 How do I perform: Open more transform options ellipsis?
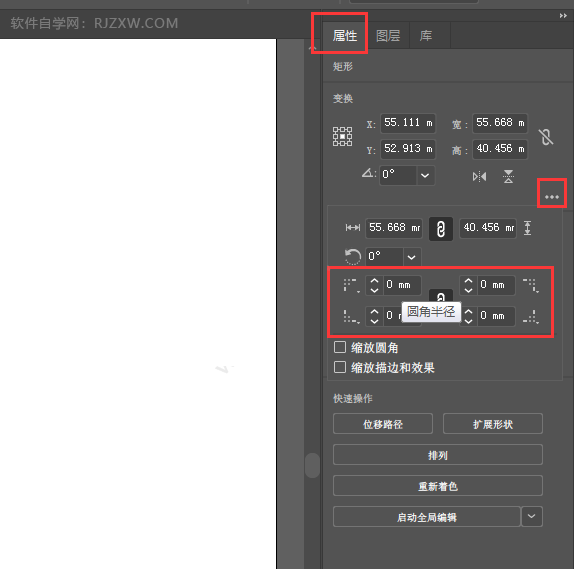coord(552,197)
